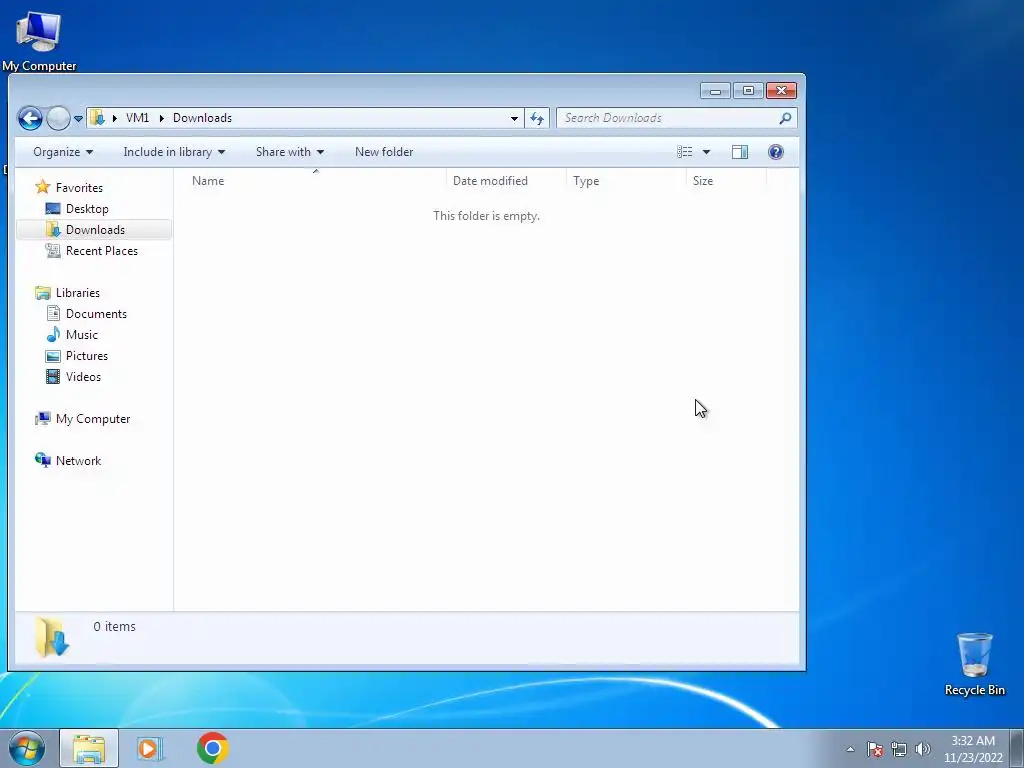The height and width of the screenshot is (768, 1024).
Task: Click the Desktop icon in sidebar
Action: (x=53, y=209)
